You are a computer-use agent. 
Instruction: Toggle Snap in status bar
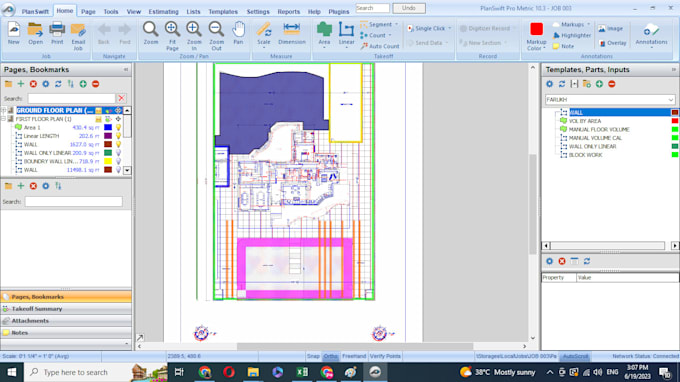(x=313, y=356)
